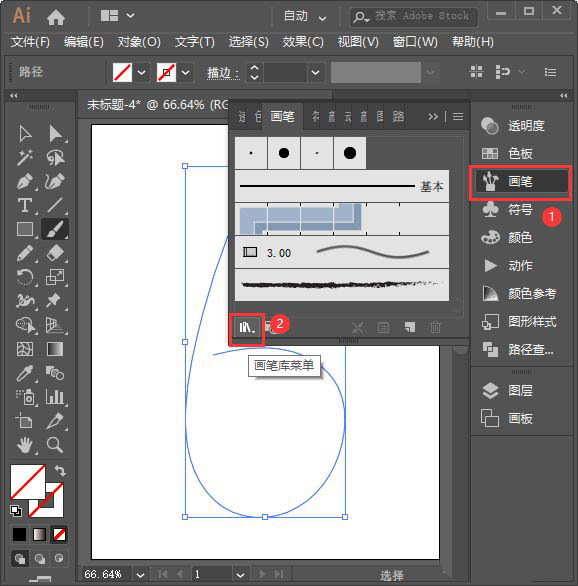Click the large Fill swatch in toolbar
This screenshot has width=578, height=586.
click(28, 482)
